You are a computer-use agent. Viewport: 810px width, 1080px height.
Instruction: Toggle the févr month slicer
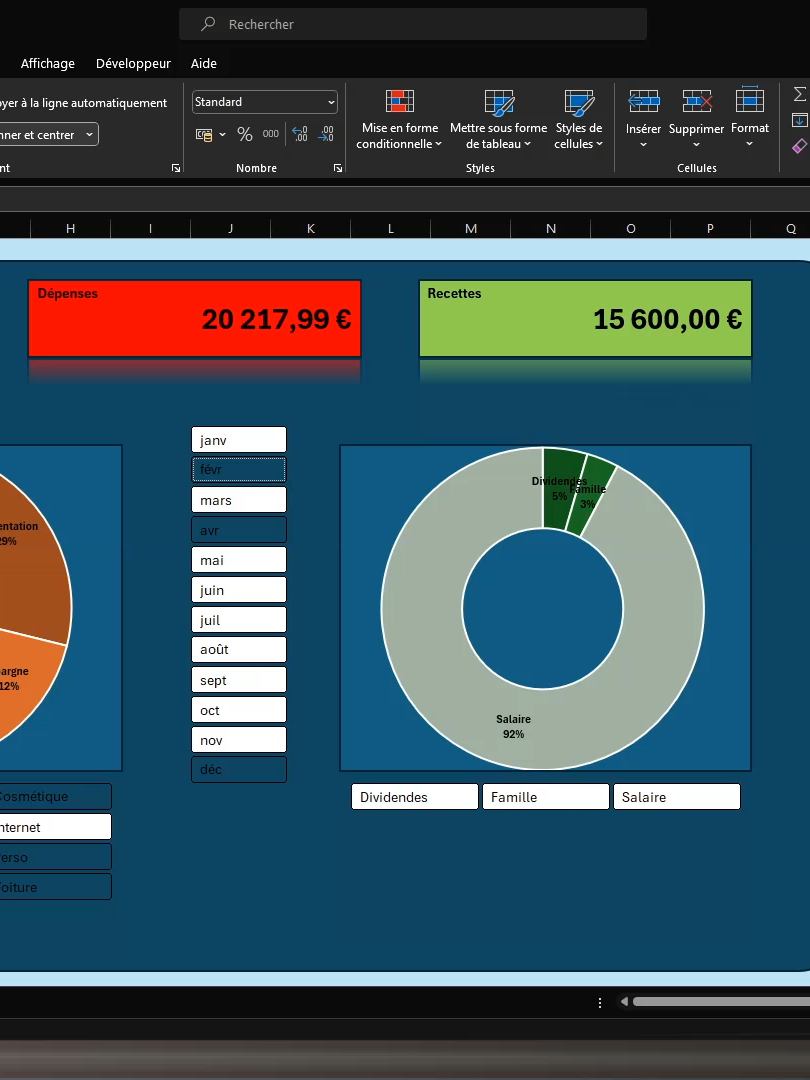click(238, 470)
